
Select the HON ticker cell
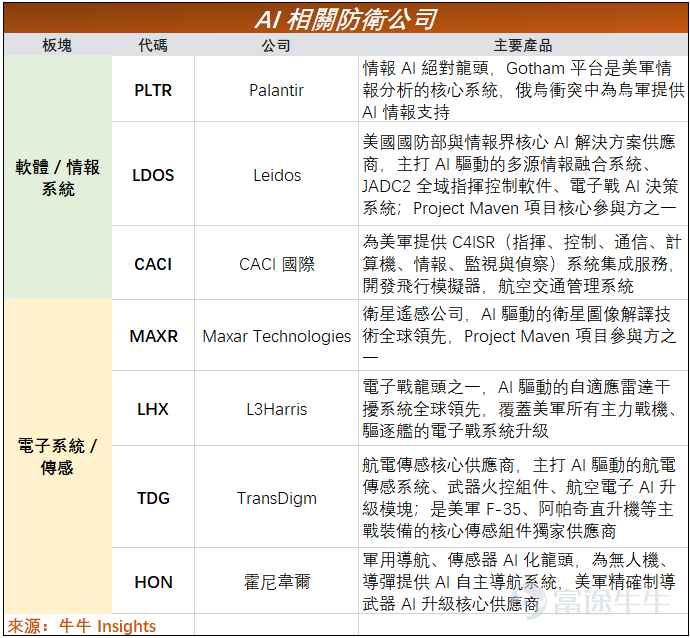(153, 582)
